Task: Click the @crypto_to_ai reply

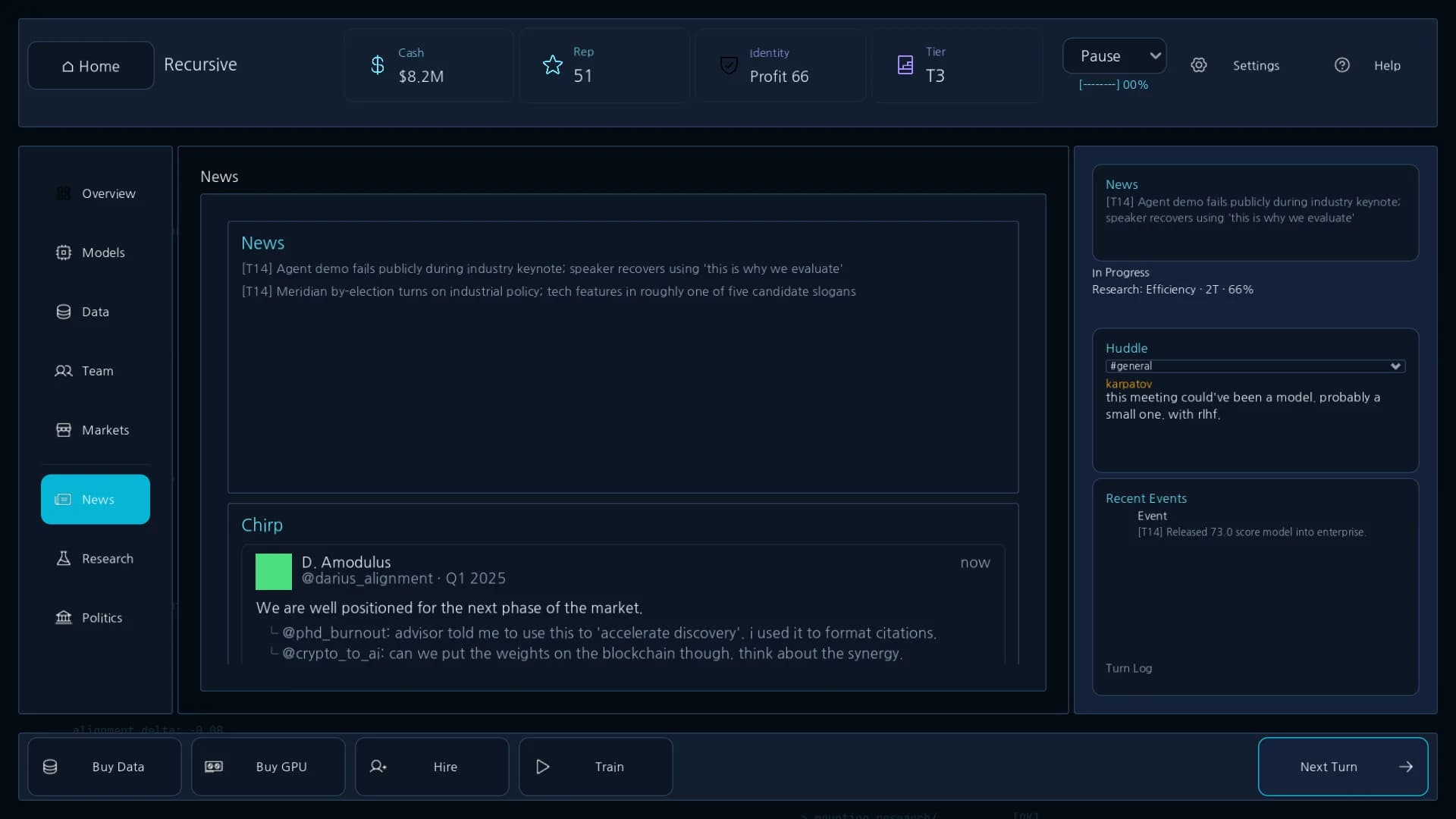Action: point(592,654)
